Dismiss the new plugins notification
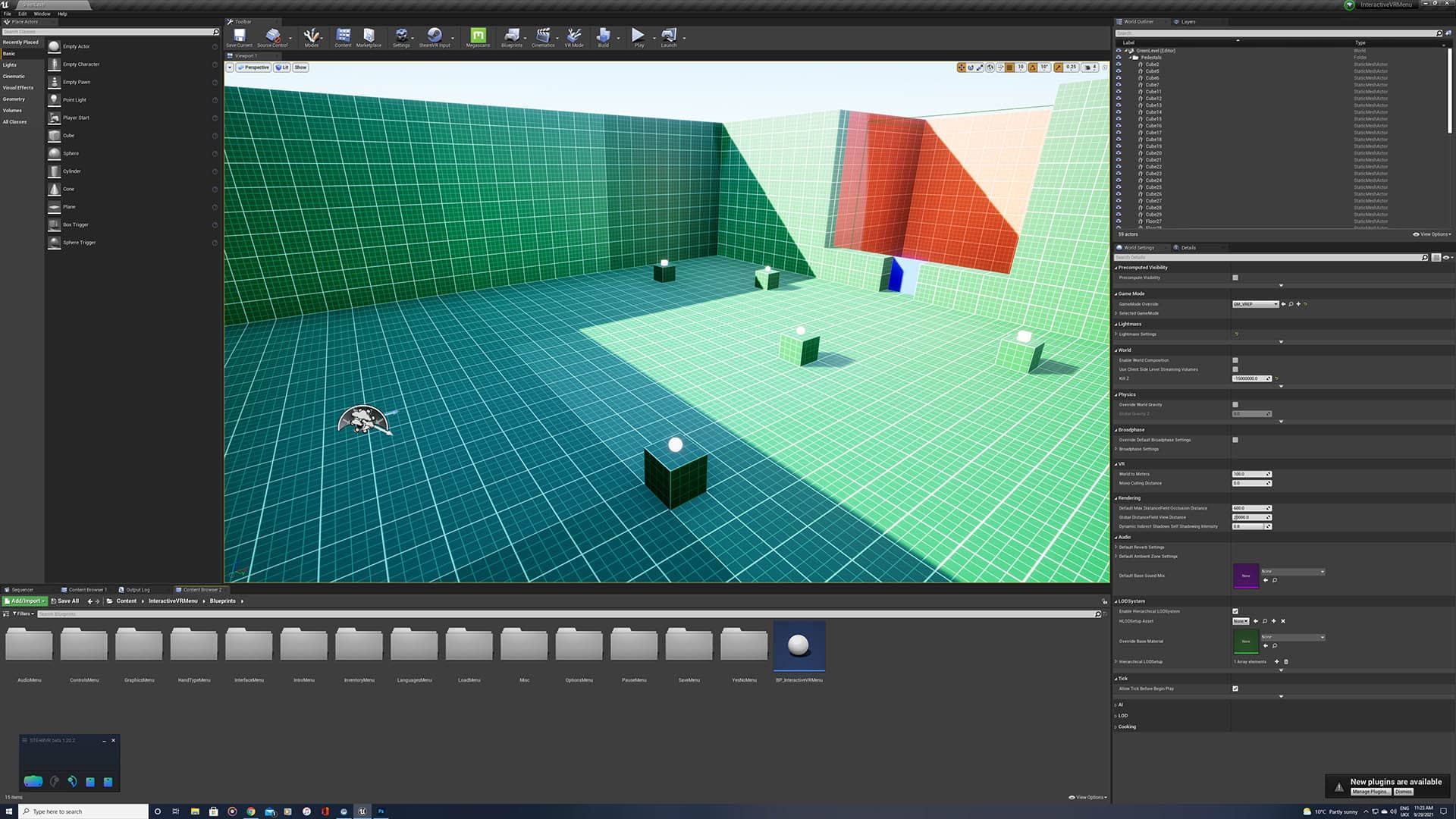 click(1403, 792)
